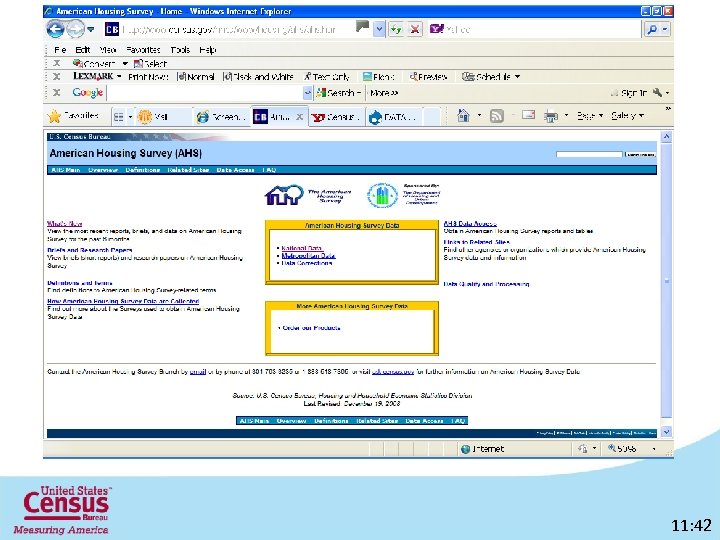Close the Convert toolbar with its X

point(56,63)
